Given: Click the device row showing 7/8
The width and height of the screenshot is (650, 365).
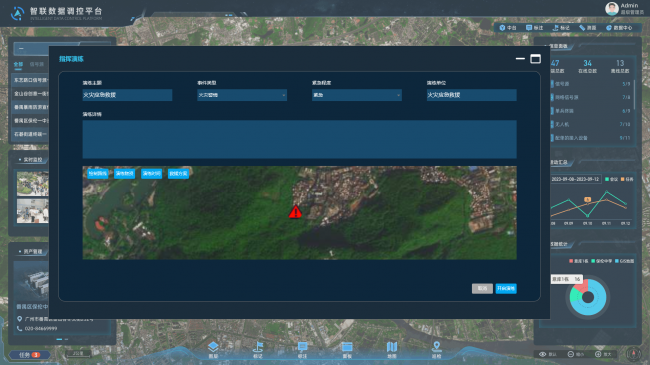Looking at the screenshot, I should (592, 97).
